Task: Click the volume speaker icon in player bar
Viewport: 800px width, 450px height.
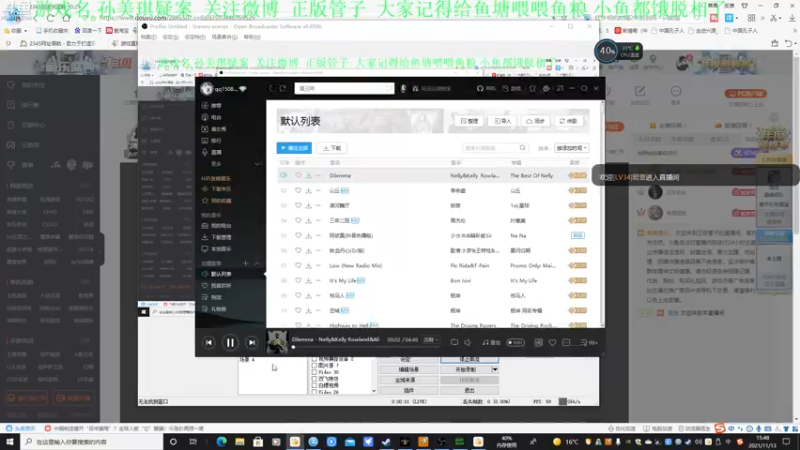Action: (x=467, y=343)
